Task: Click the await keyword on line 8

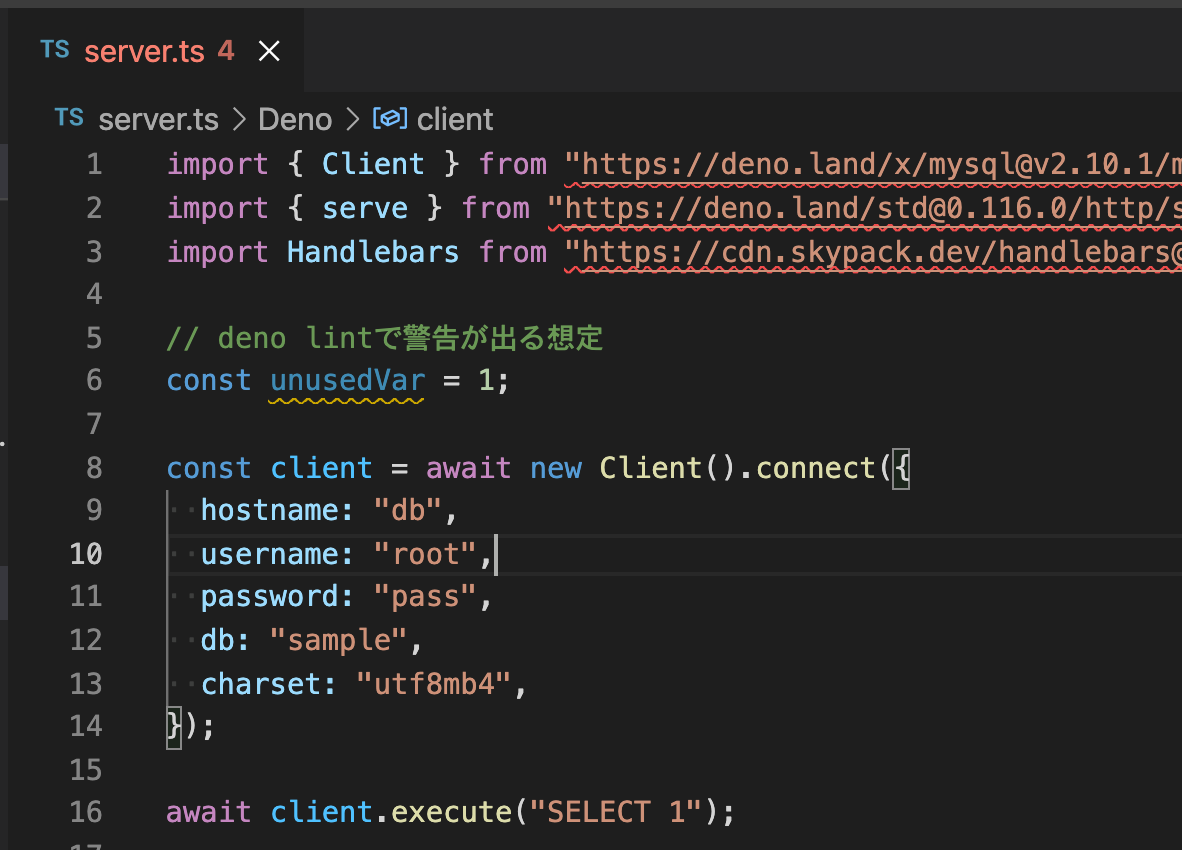Action: (x=468, y=468)
